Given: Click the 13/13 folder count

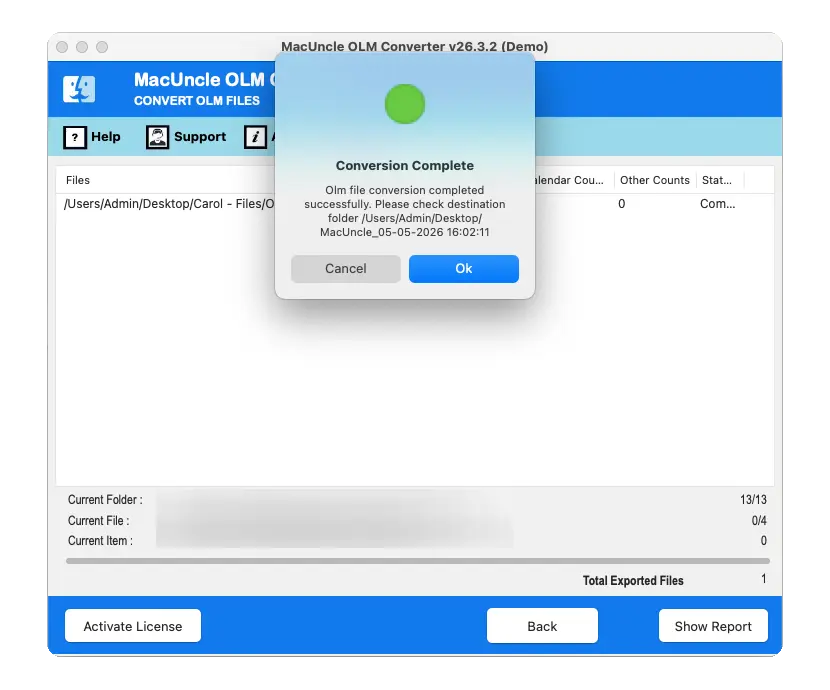Looking at the screenshot, I should click(753, 500).
